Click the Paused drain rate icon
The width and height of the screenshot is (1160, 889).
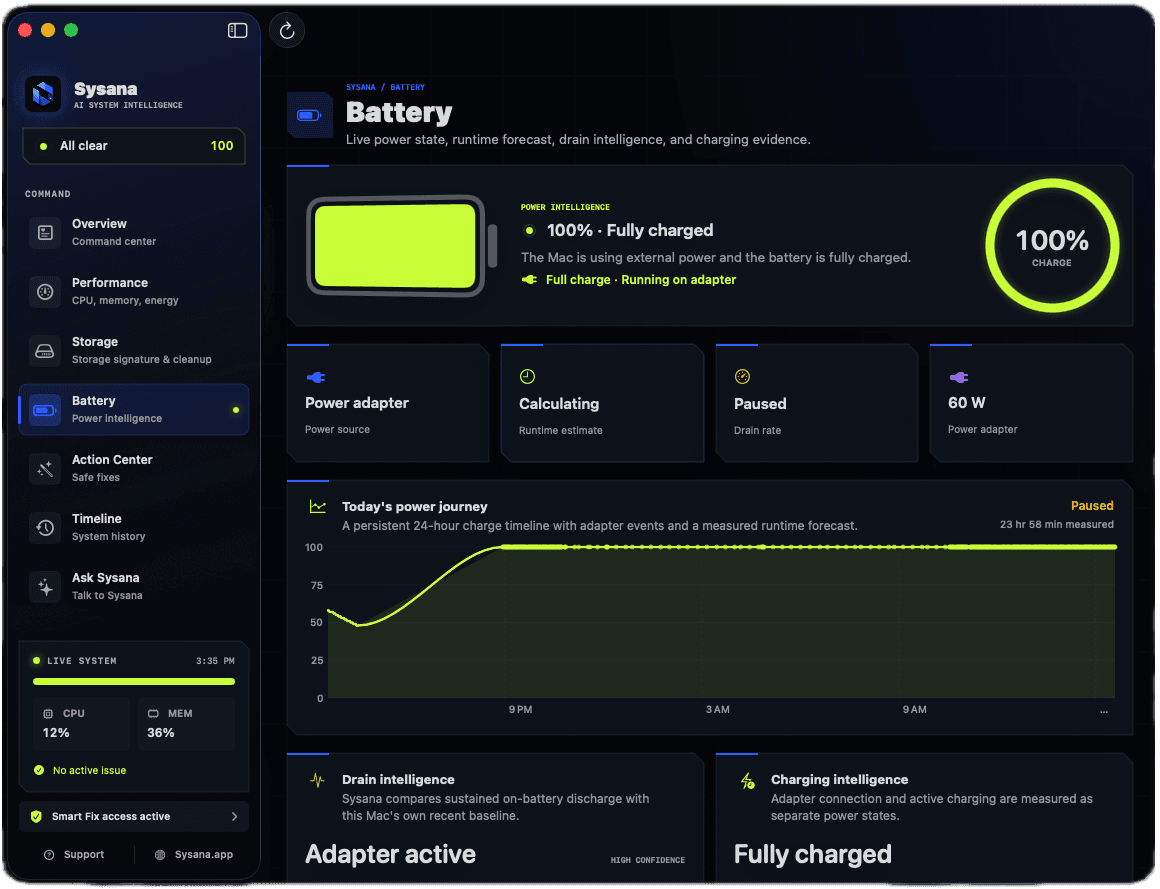coord(743,377)
